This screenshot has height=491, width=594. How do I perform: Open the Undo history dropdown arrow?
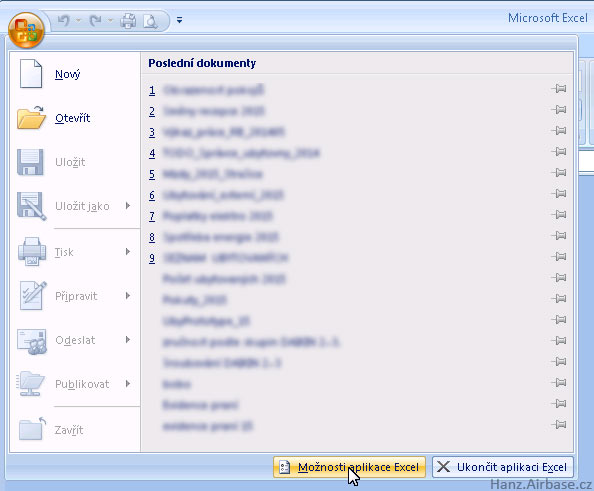(78, 20)
